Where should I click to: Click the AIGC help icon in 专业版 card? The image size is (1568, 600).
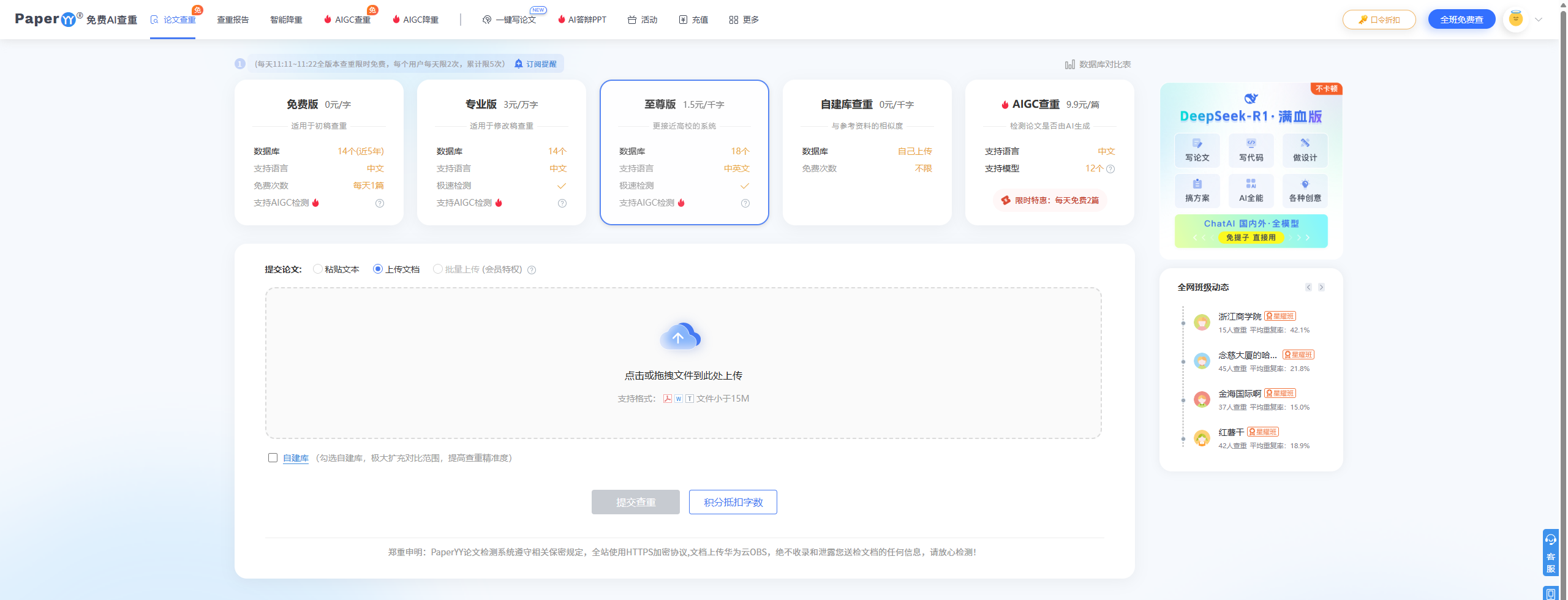click(x=562, y=203)
